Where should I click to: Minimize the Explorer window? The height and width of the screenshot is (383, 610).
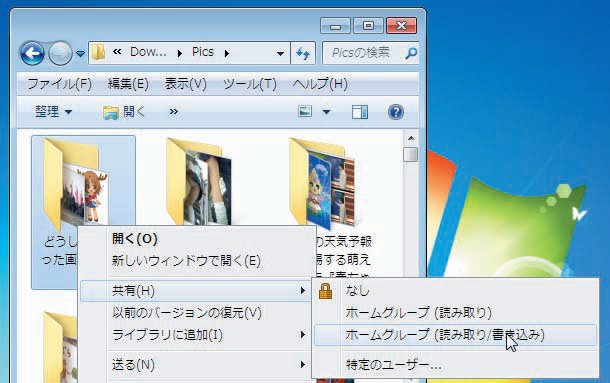[335, 26]
